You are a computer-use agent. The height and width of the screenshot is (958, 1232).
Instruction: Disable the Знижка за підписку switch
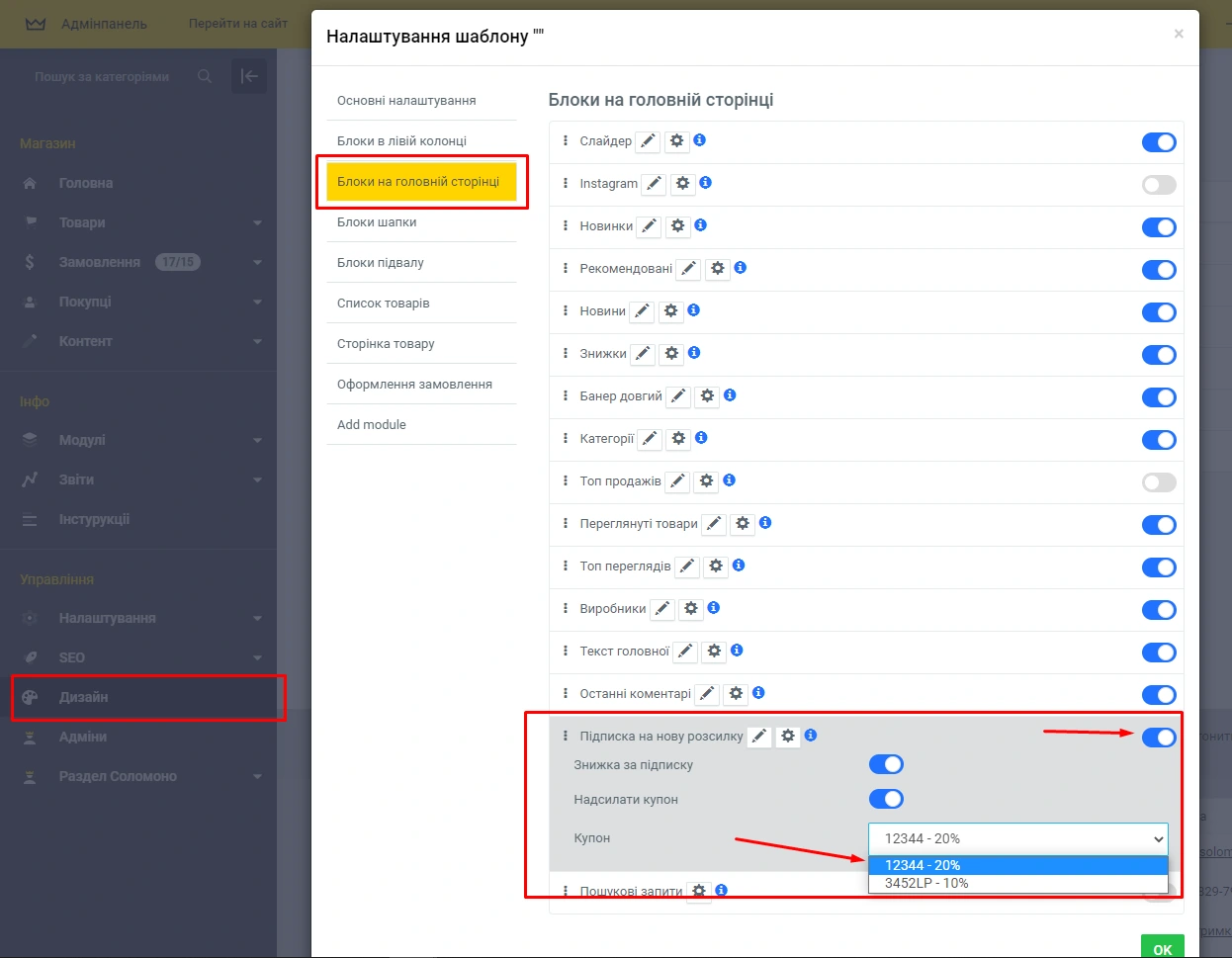pos(885,764)
